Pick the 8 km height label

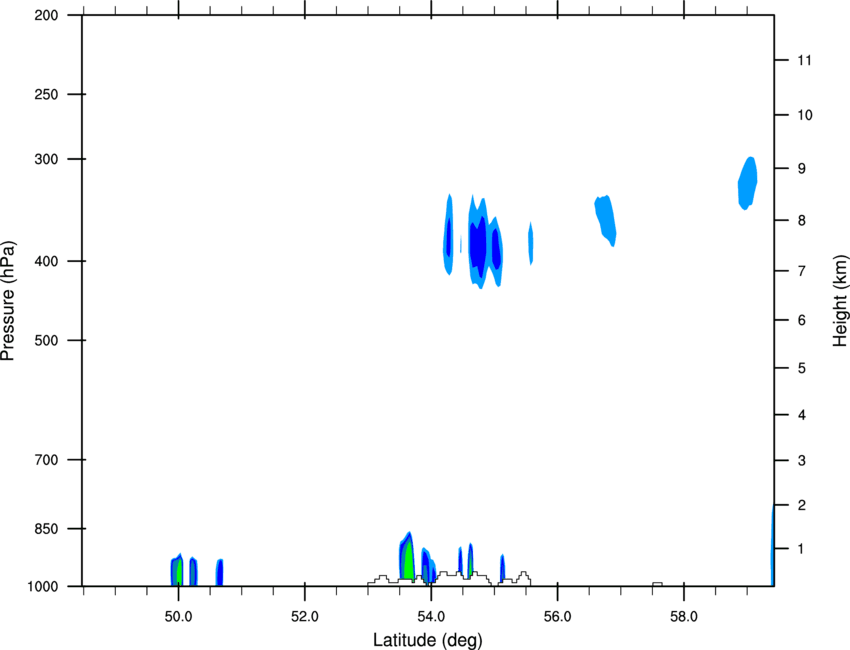point(802,221)
